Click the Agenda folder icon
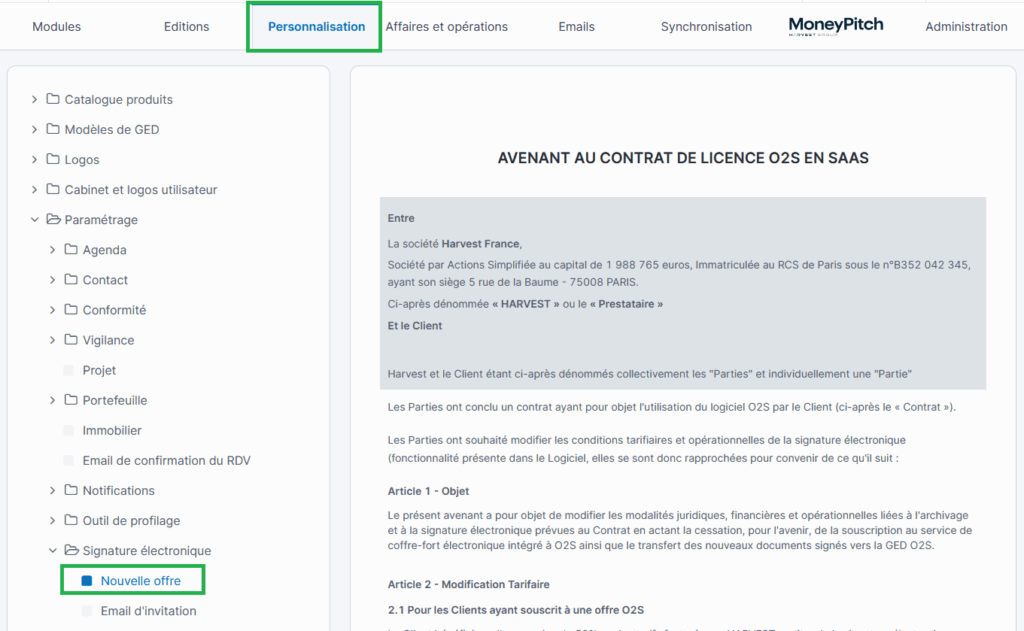Viewport: 1024px width, 631px height. tap(71, 249)
